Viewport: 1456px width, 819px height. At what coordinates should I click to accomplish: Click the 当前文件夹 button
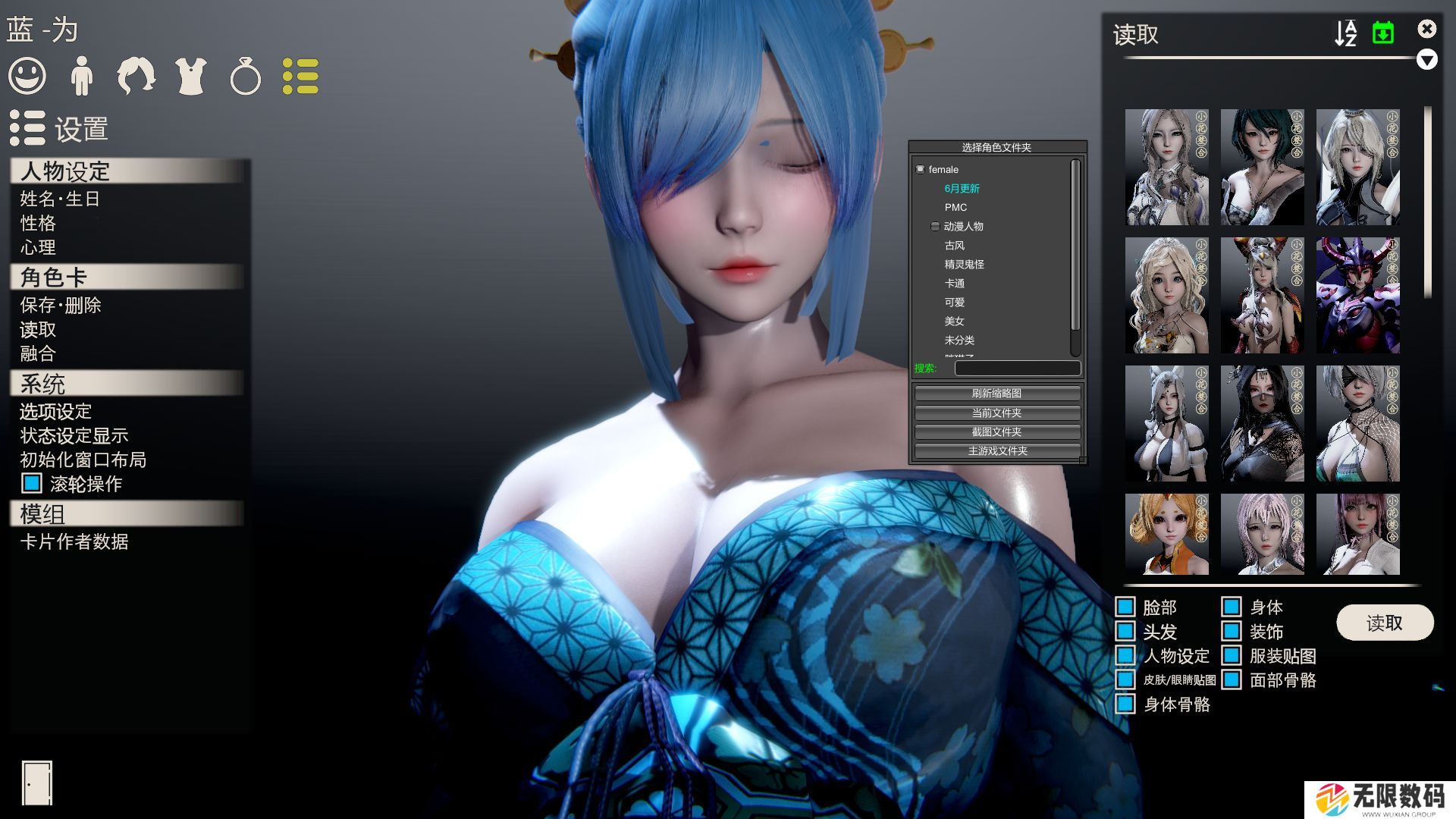tap(997, 413)
